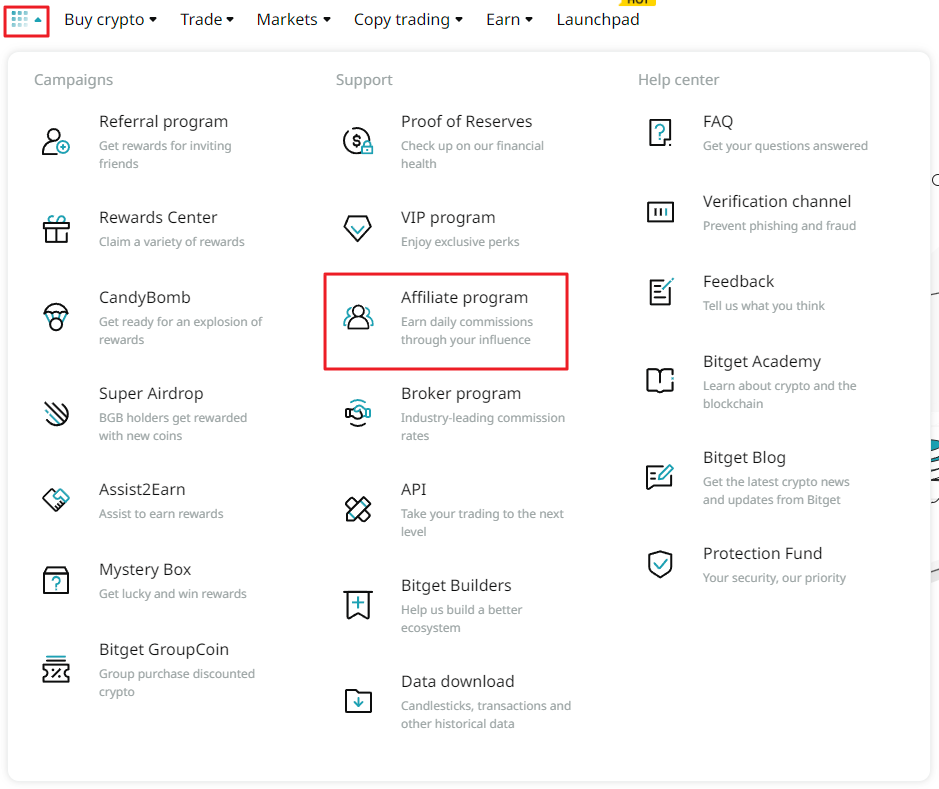The image size is (939, 789).
Task: Click 'Your security, our priority' text
Action: pyautogui.click(x=774, y=578)
